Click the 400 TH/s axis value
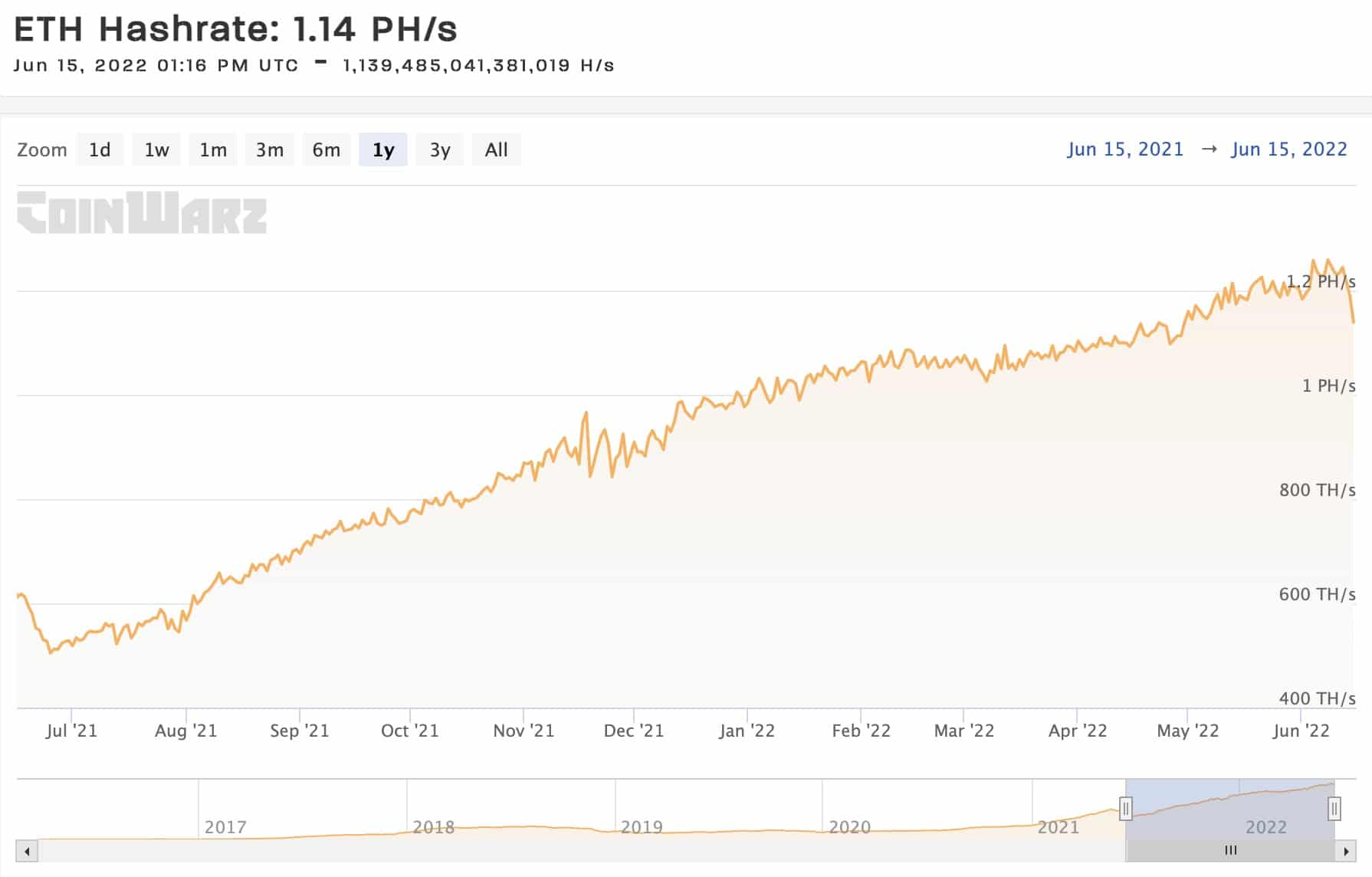The height and width of the screenshot is (877, 1372). point(1318,698)
